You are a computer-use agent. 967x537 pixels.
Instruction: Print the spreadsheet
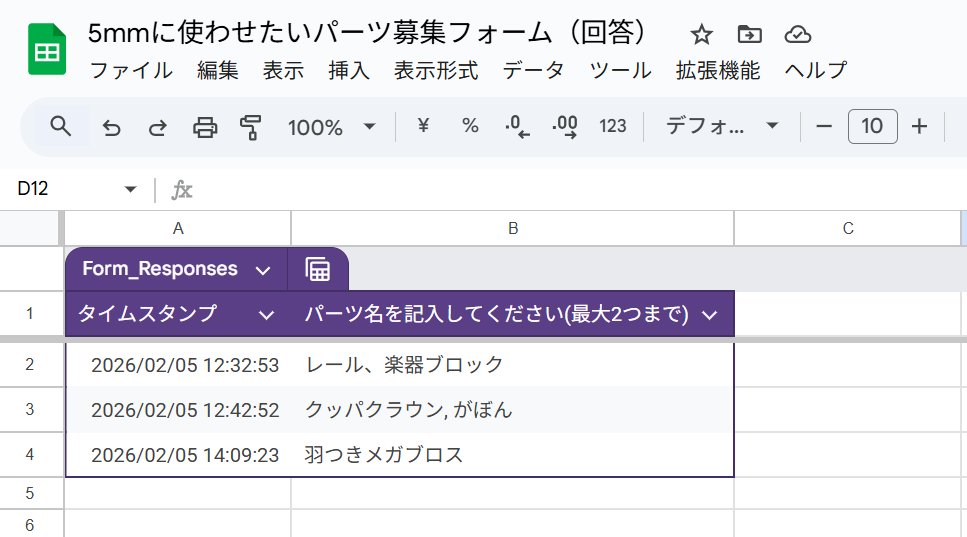tap(205, 128)
